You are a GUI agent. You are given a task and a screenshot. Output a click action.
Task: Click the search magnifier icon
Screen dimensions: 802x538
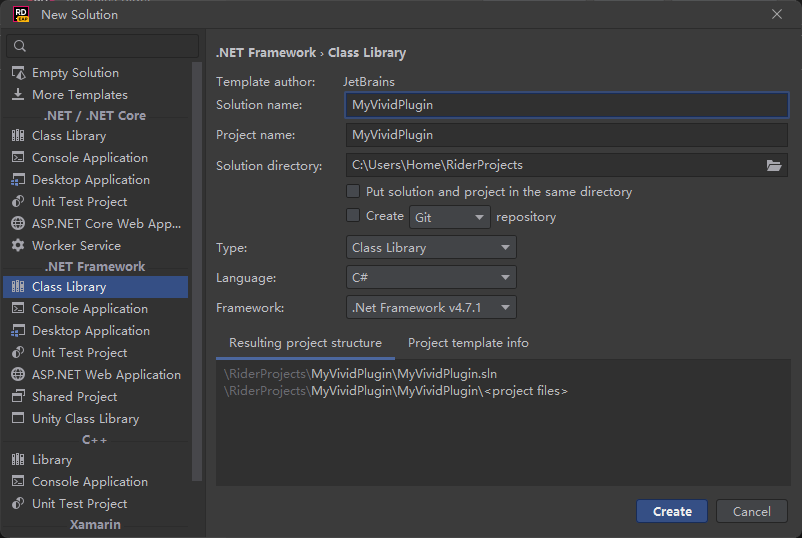[20, 46]
